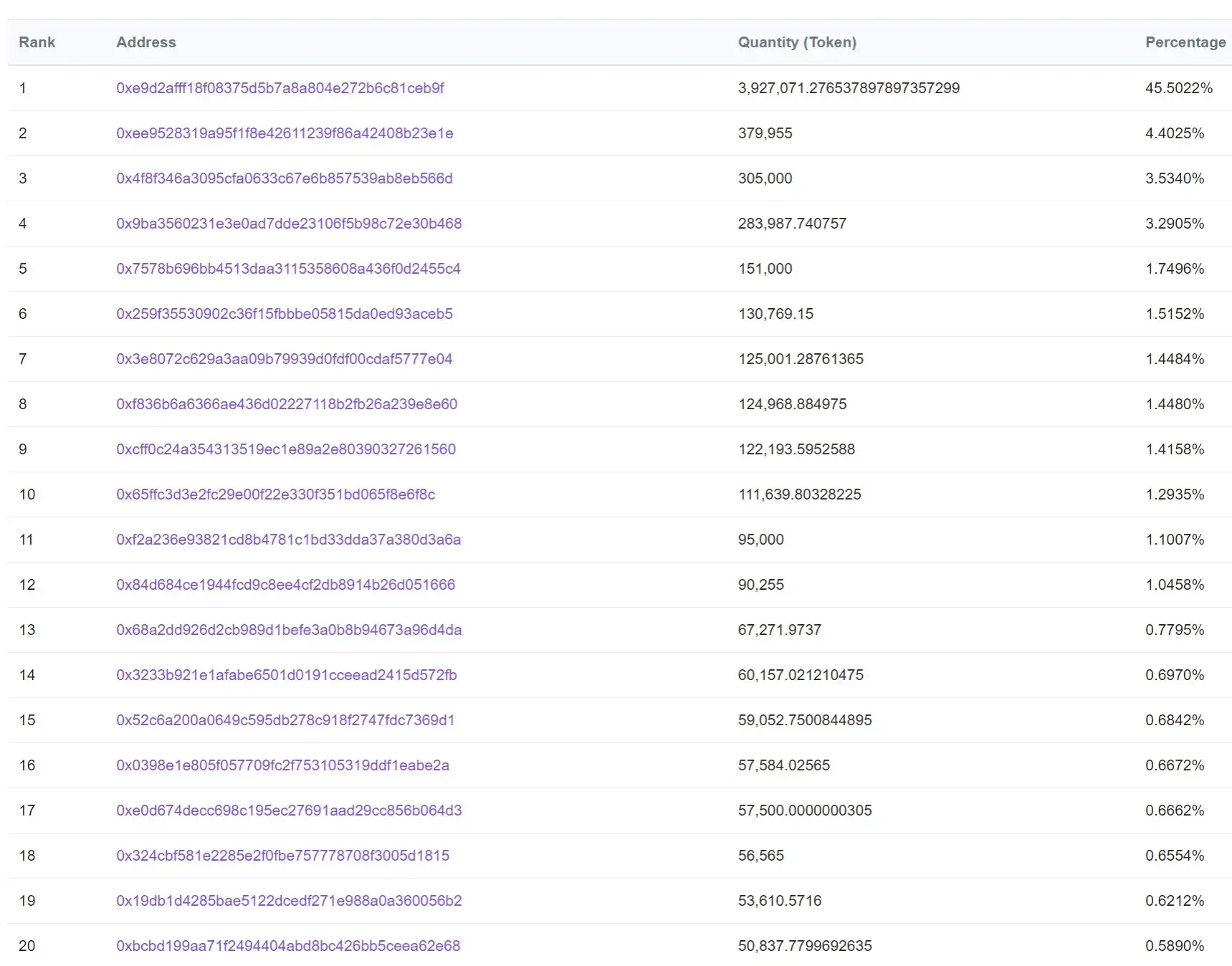Screen dimensions: 1232x966
Task: Open address 0x3233b921e1afabe6501d0191cceead2415d572fb
Action: pyautogui.click(x=287, y=675)
